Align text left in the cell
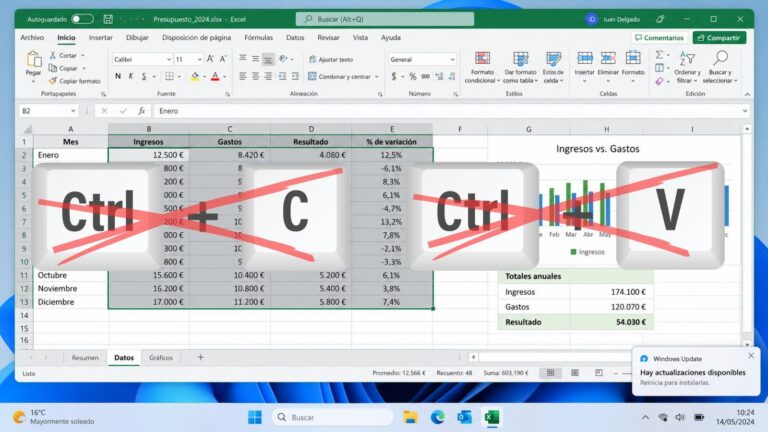 coord(242,76)
